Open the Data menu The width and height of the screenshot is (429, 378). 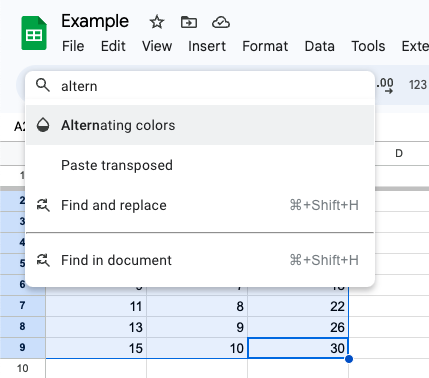click(320, 46)
